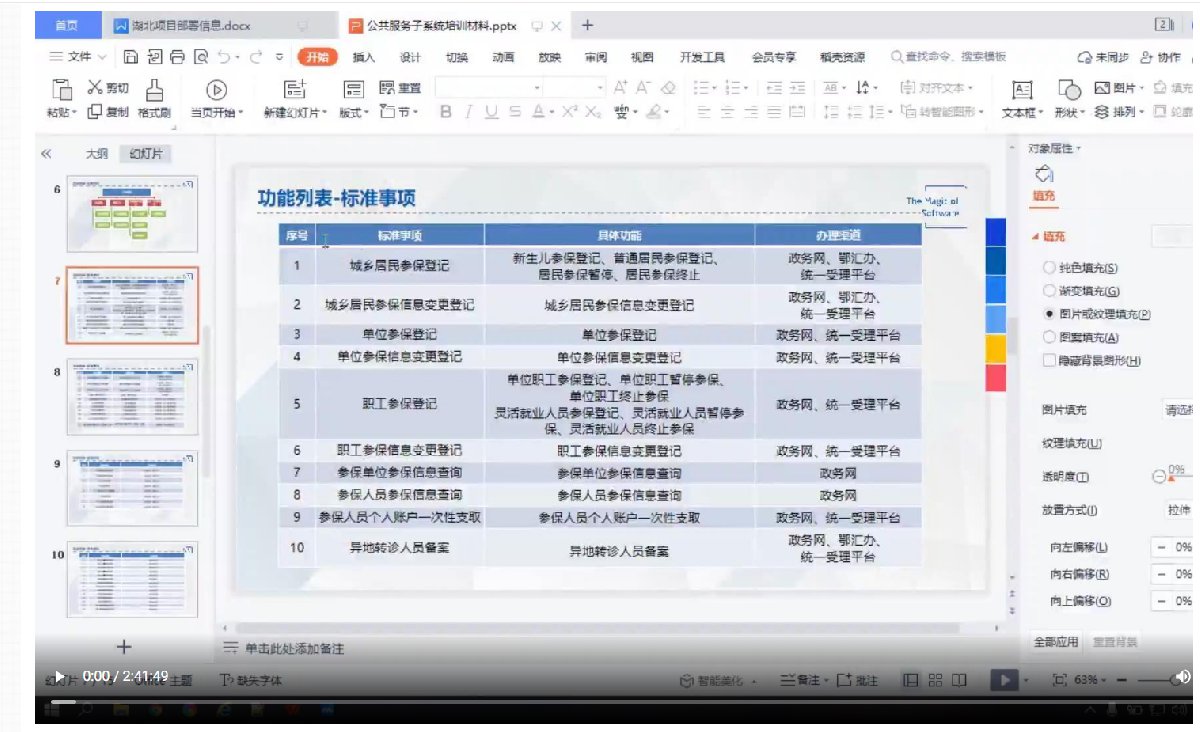Open the New Slide (新建幻灯片) dropdown

pyautogui.click(x=297, y=113)
